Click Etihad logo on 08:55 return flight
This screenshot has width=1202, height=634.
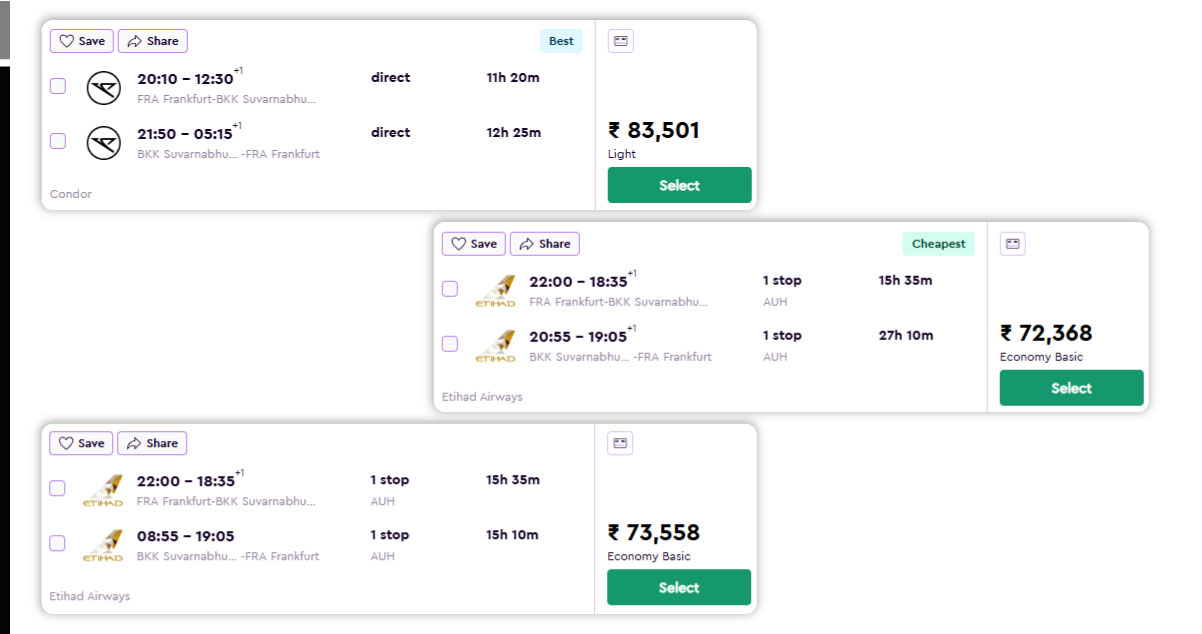click(103, 545)
